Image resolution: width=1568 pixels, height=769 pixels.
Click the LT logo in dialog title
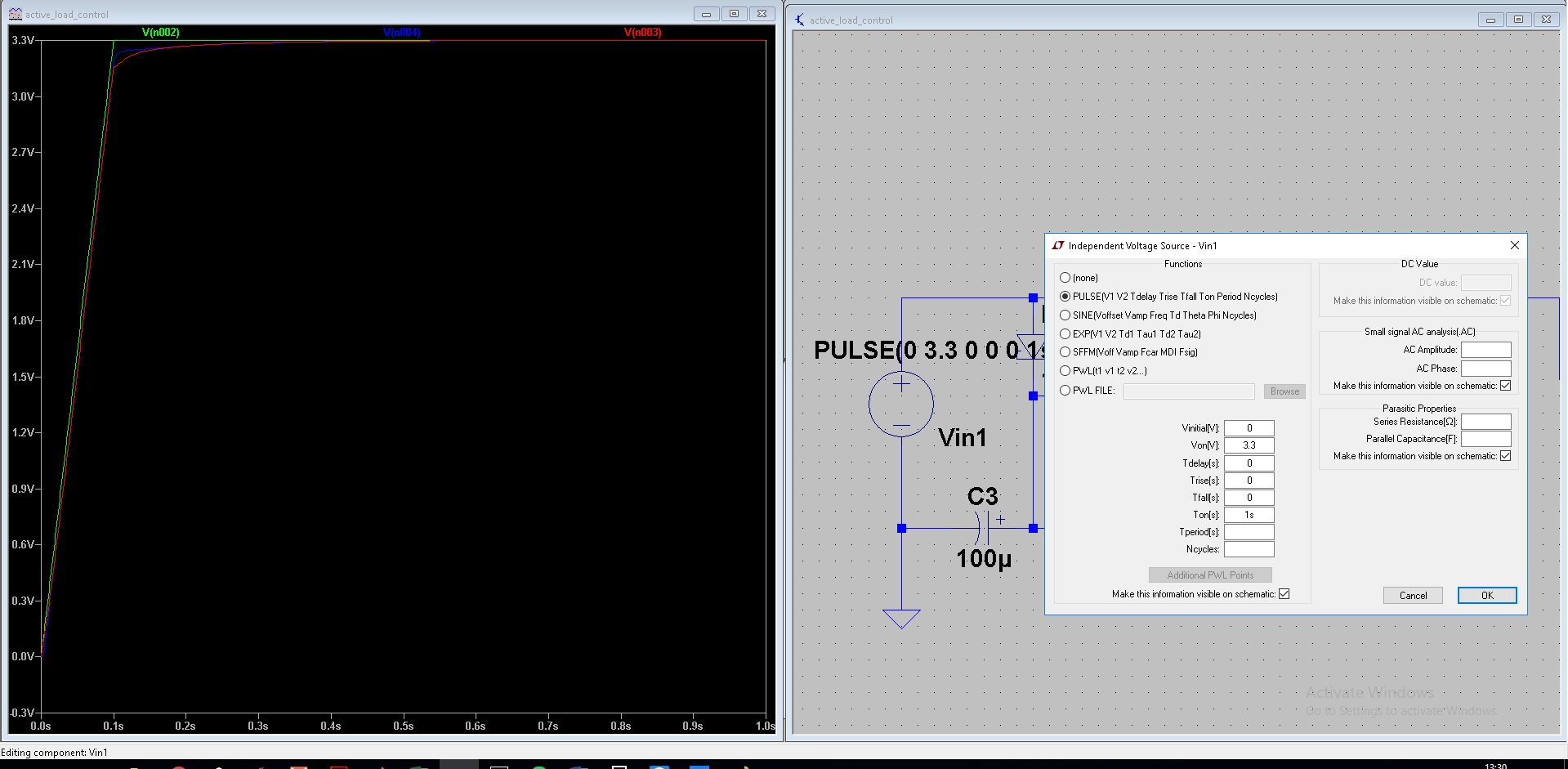coord(1058,245)
